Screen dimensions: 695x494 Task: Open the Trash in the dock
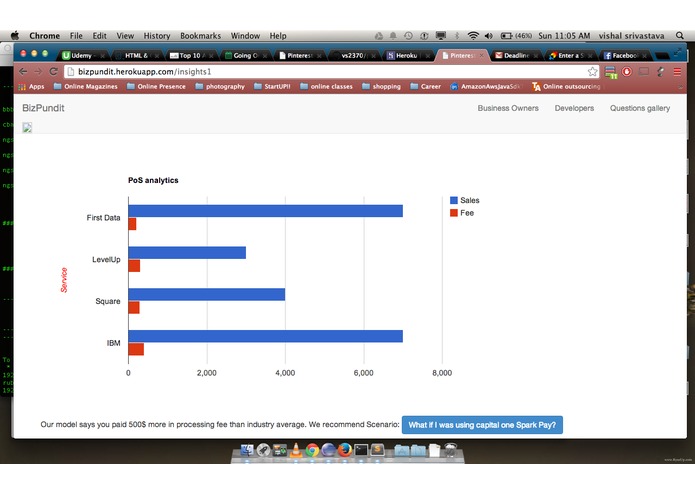tap(450, 450)
